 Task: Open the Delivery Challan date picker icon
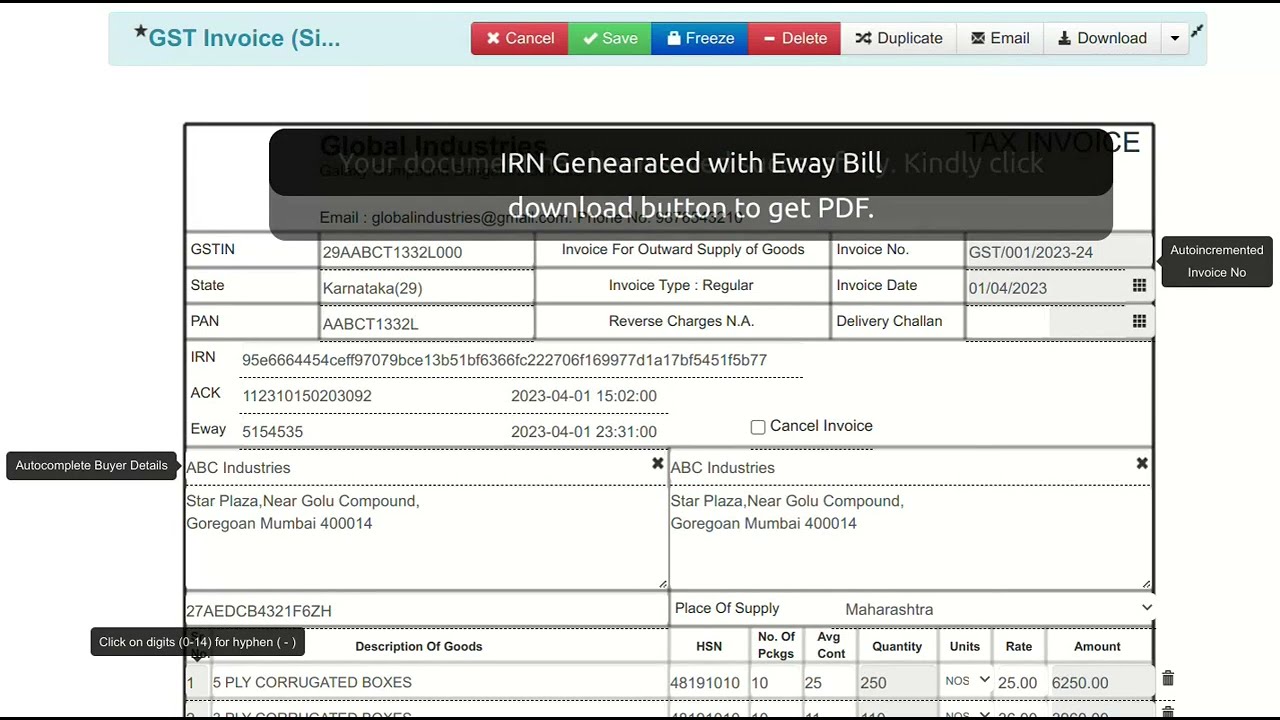[x=1139, y=322]
